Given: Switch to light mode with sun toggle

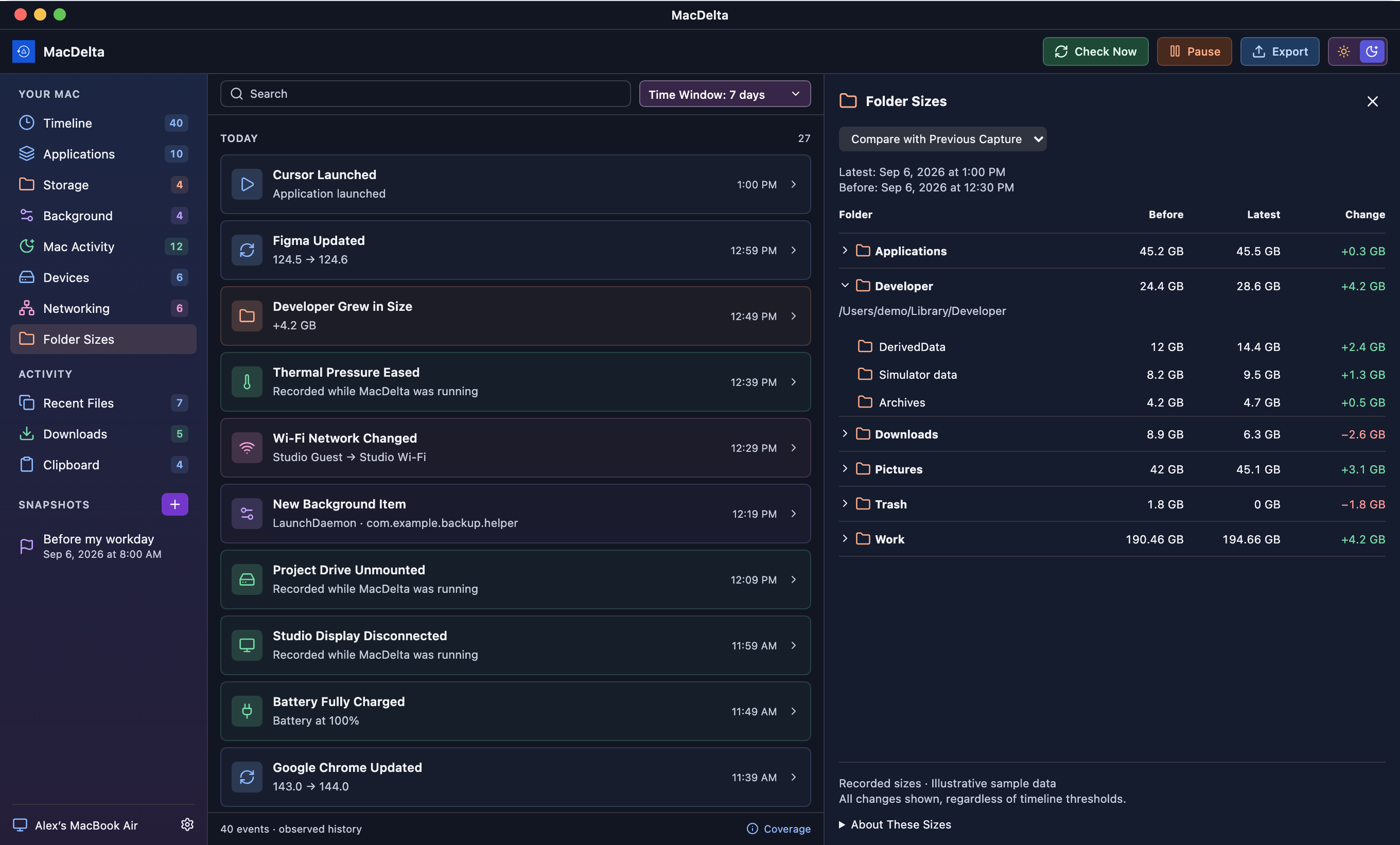Looking at the screenshot, I should [1344, 51].
